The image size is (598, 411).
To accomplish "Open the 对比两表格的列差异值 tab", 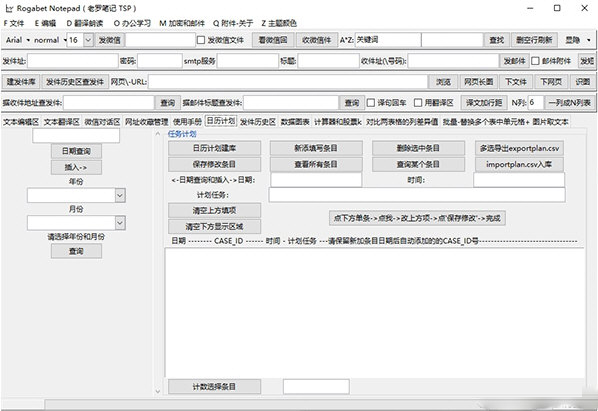I will (x=402, y=122).
